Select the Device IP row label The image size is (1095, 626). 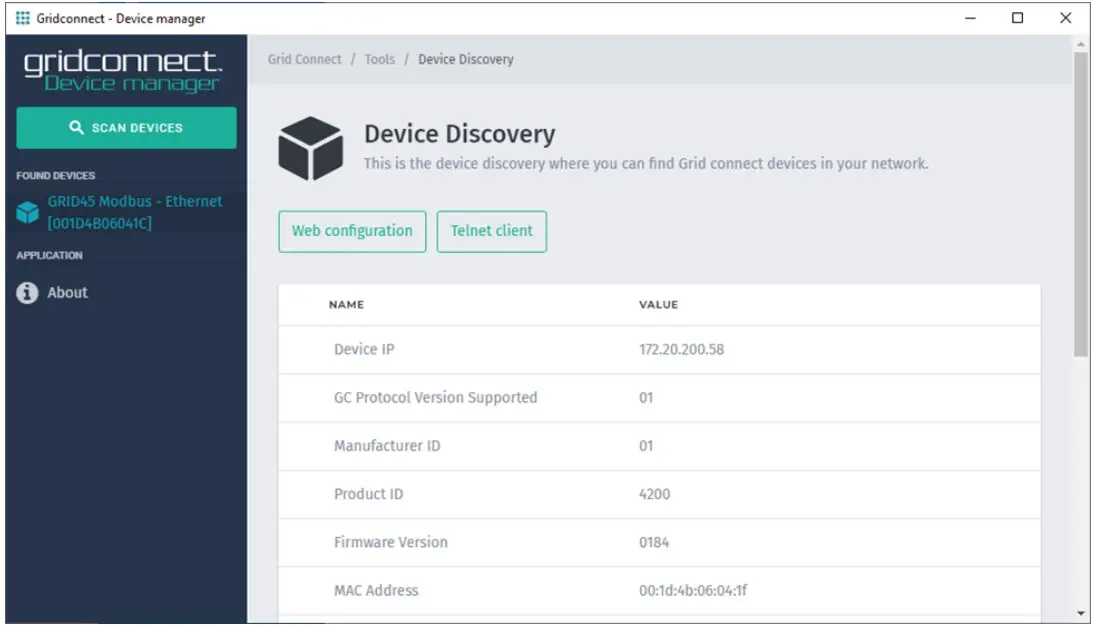(x=364, y=349)
